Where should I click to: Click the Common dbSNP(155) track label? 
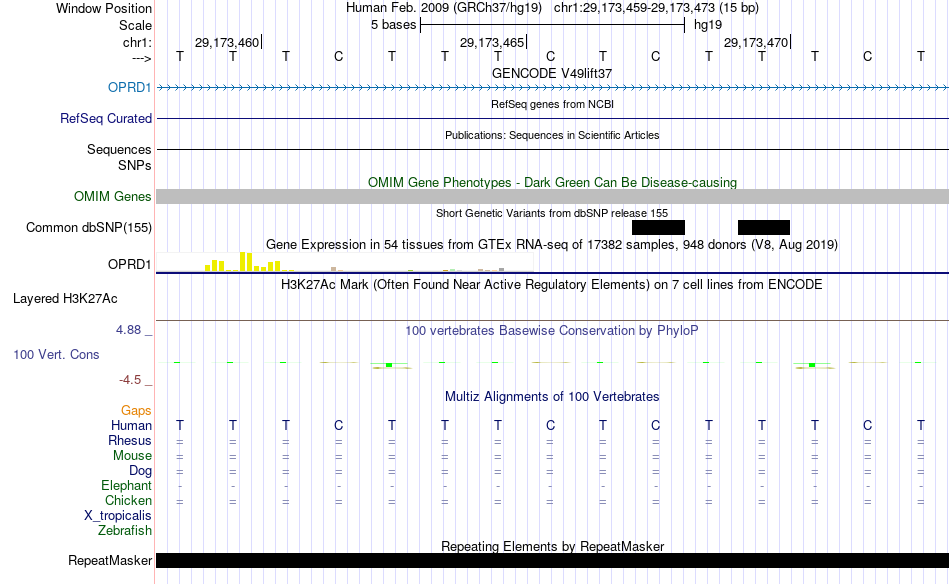click(88, 228)
